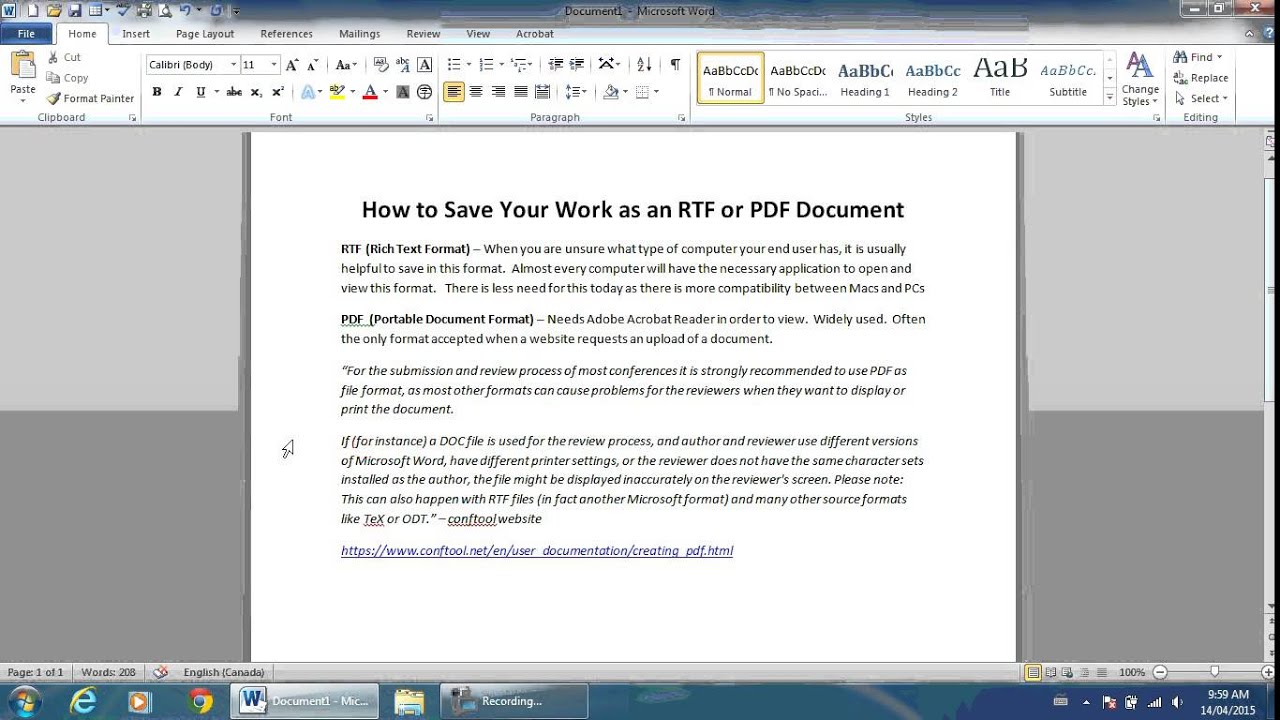Screen dimensions: 1280x720
Task: Apply the Title style
Action: pyautogui.click(x=1000, y=78)
